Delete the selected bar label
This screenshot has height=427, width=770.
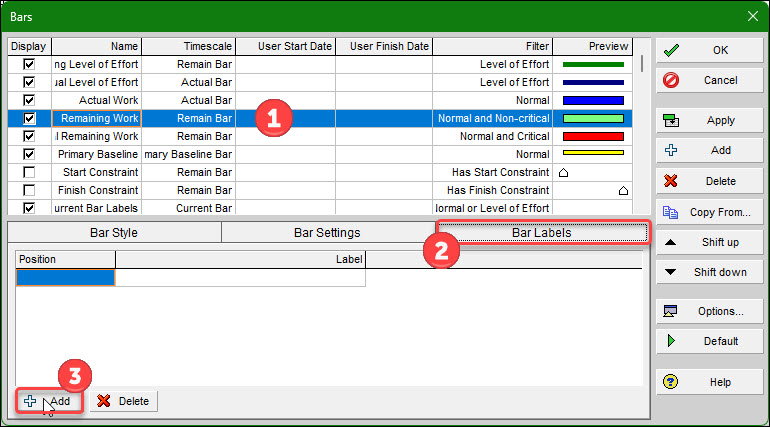(x=123, y=401)
